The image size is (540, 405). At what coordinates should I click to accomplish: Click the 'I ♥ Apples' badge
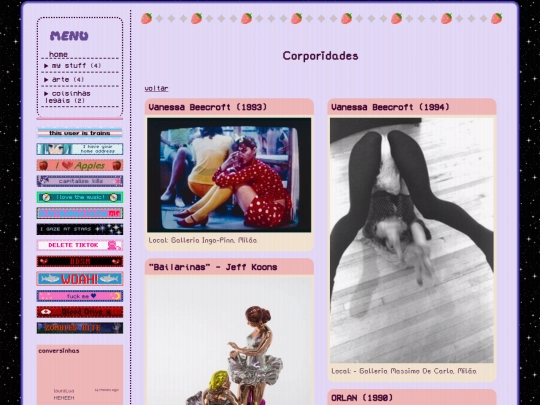[x=80, y=165]
